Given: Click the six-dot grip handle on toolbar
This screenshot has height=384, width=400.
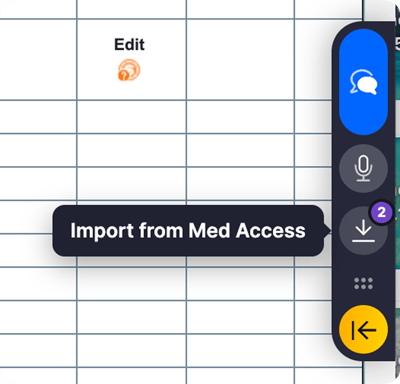Looking at the screenshot, I should [x=363, y=284].
